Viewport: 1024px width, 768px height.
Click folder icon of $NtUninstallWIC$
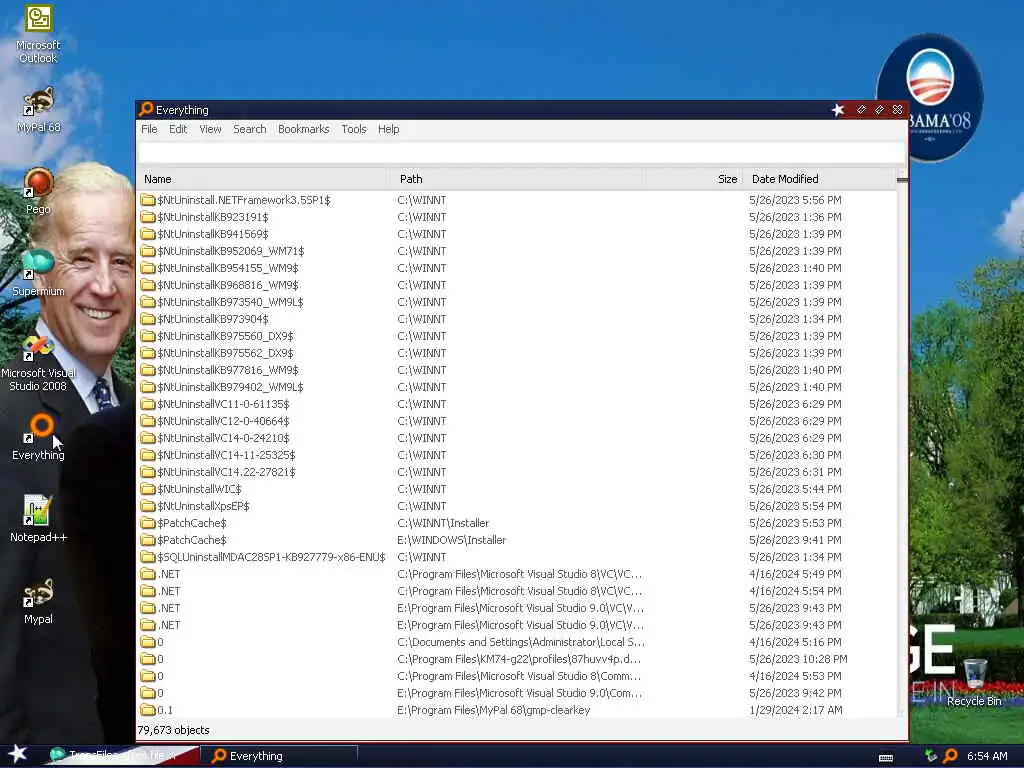pos(148,488)
